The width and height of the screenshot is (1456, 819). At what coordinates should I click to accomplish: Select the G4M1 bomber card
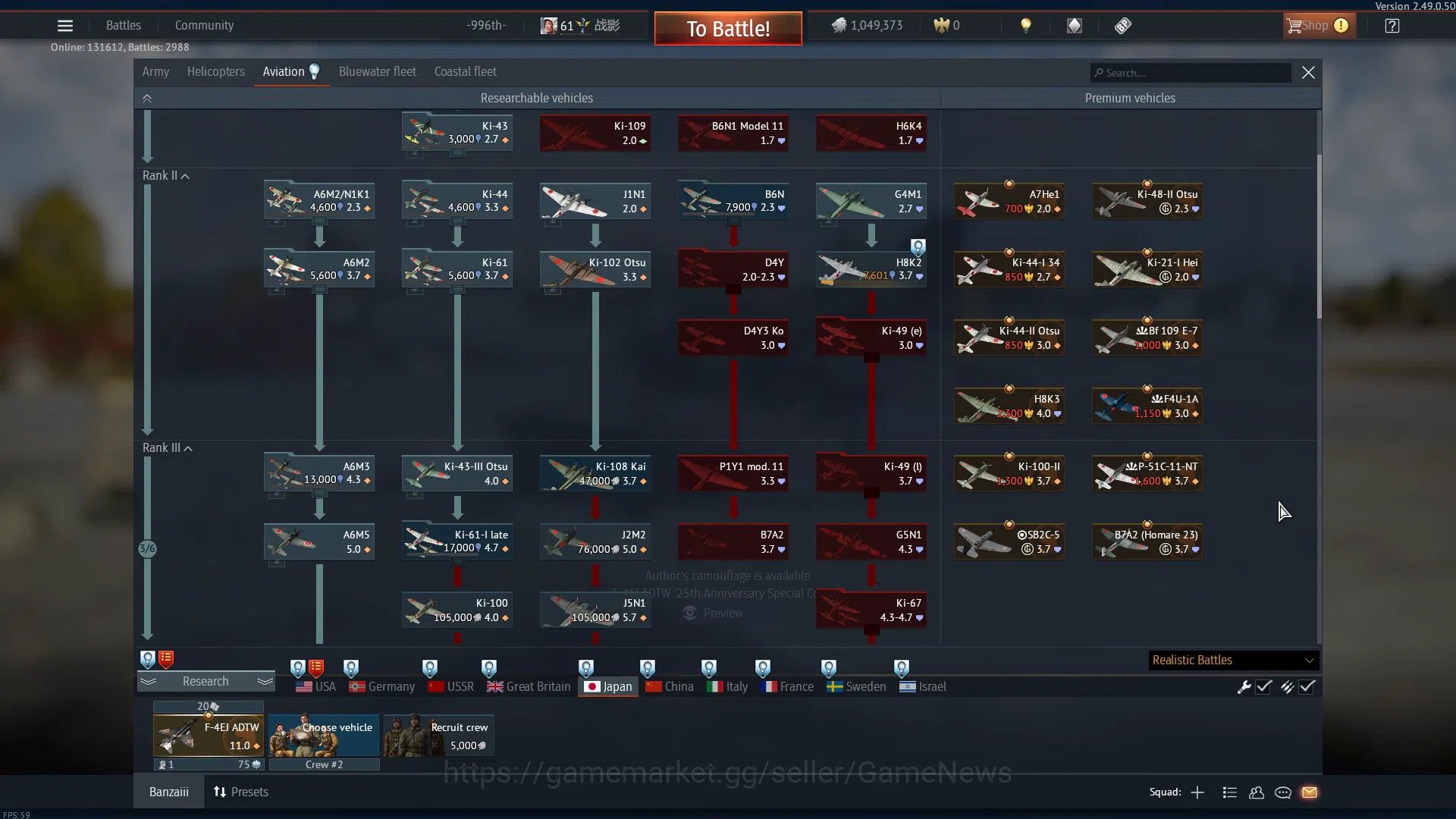click(x=871, y=201)
